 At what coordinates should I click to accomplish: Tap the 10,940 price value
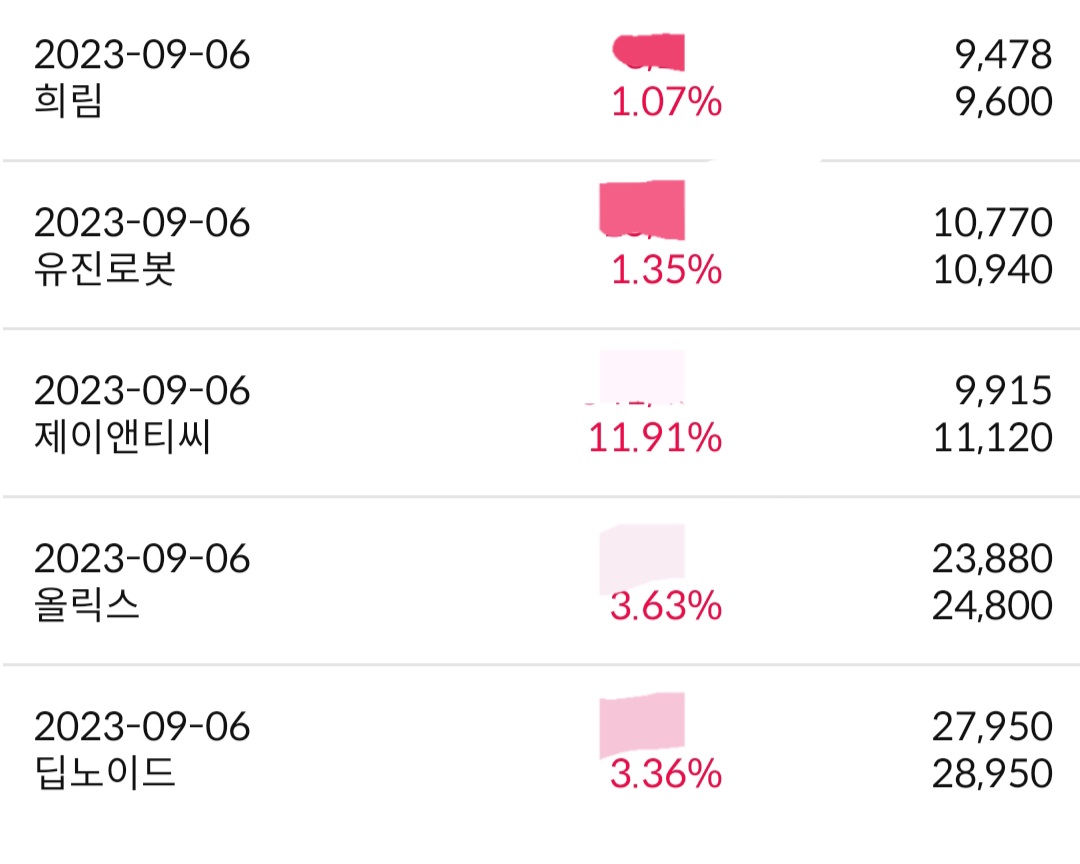pyautogui.click(x=993, y=270)
